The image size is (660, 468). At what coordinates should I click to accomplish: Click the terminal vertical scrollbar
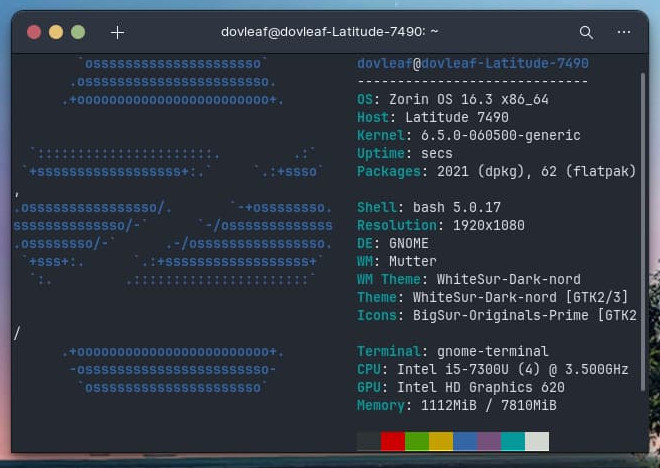(643, 231)
